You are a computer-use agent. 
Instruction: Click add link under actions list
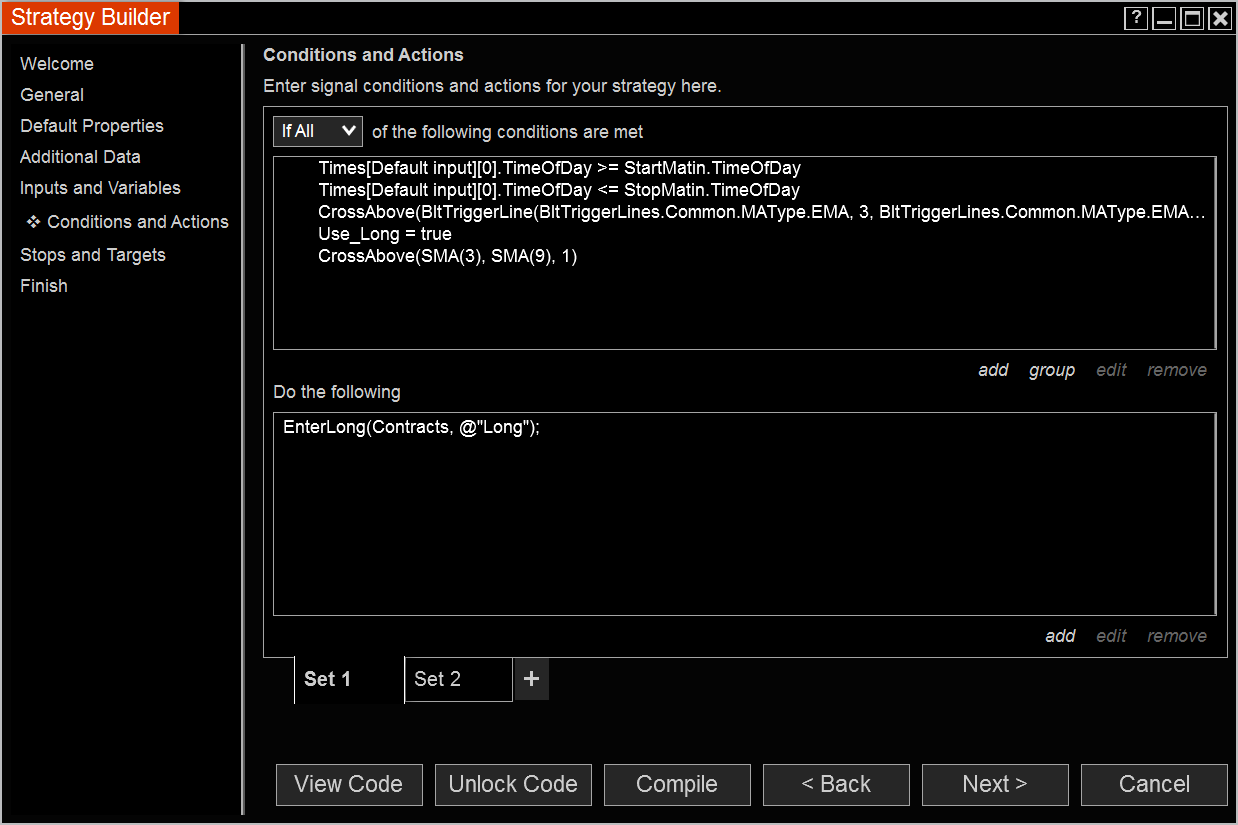pyautogui.click(x=1060, y=636)
